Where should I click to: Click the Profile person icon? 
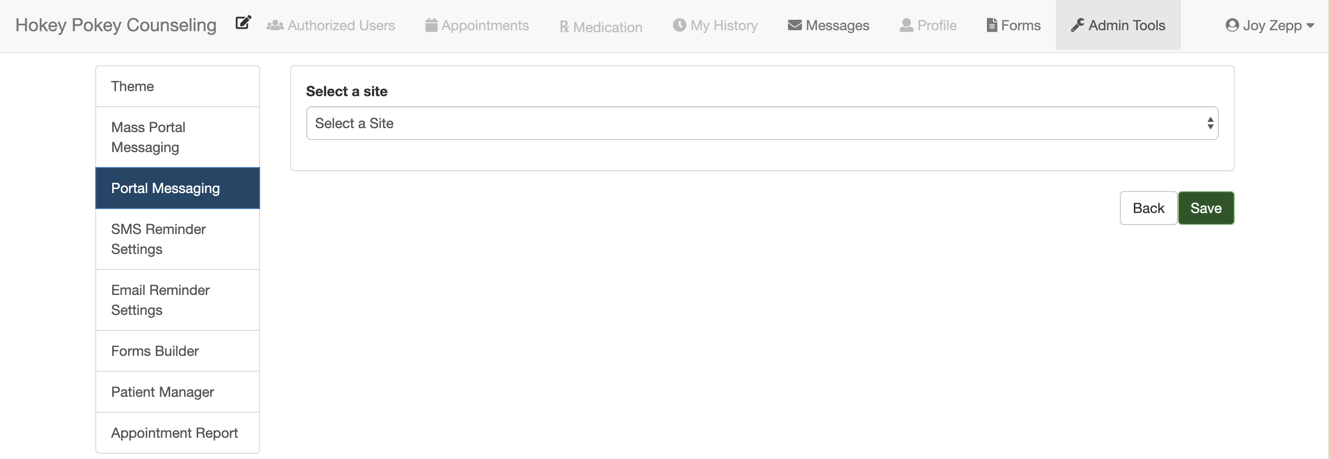pyautogui.click(x=906, y=25)
